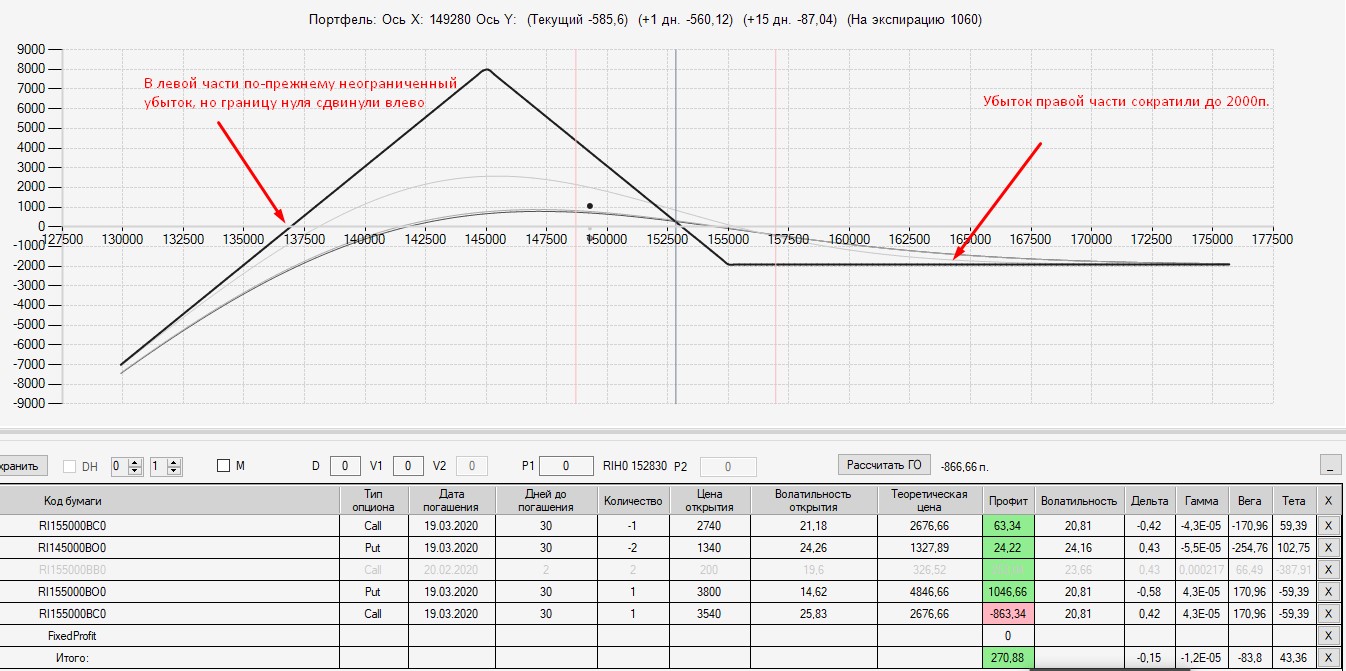
Task: Click the P2 input field
Action: coord(727,467)
